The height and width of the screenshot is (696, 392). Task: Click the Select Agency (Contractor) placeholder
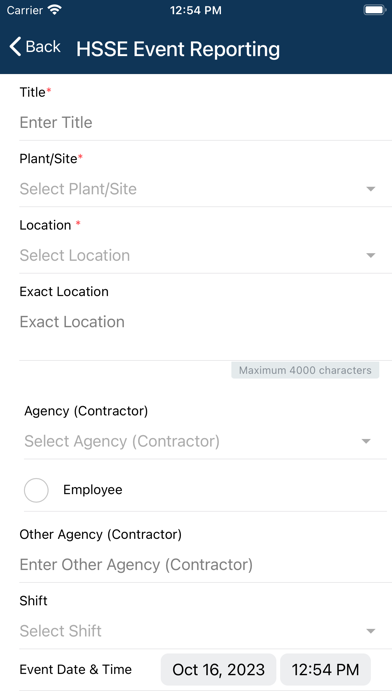point(122,441)
